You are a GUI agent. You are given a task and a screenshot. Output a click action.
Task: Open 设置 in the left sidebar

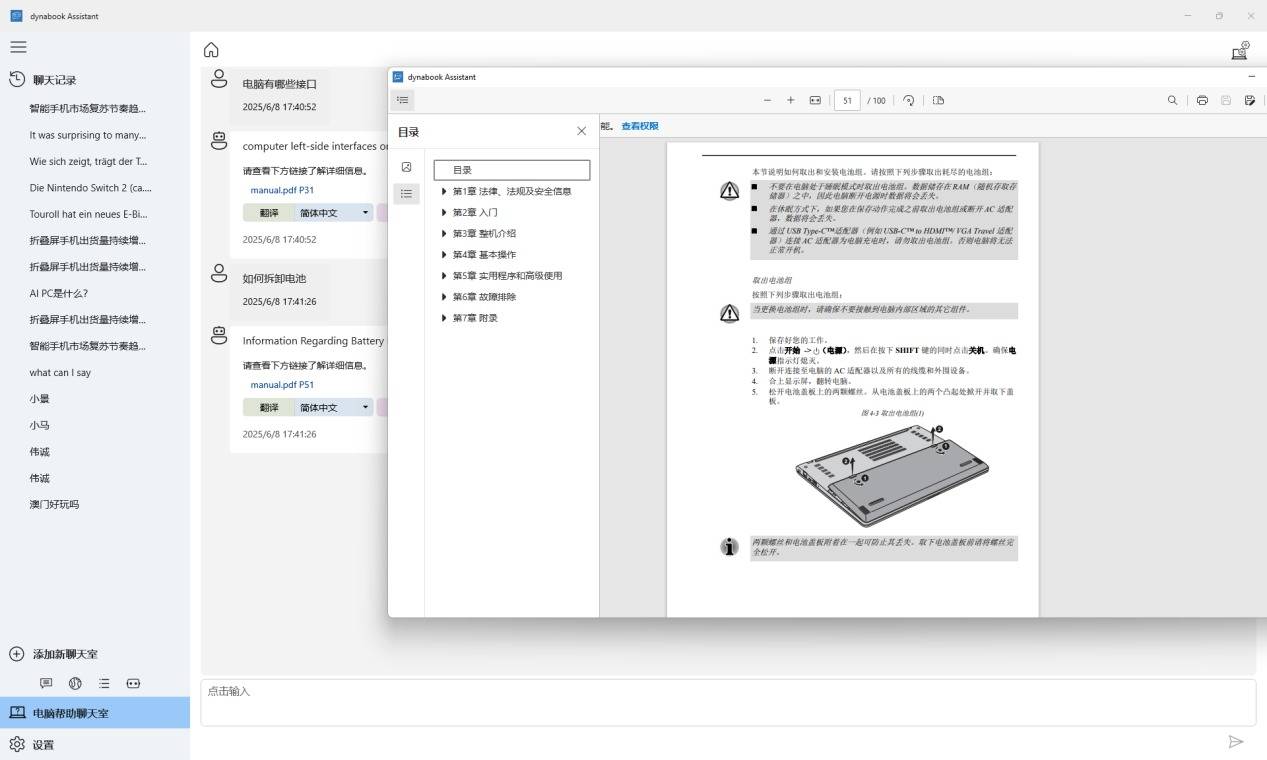(x=43, y=745)
